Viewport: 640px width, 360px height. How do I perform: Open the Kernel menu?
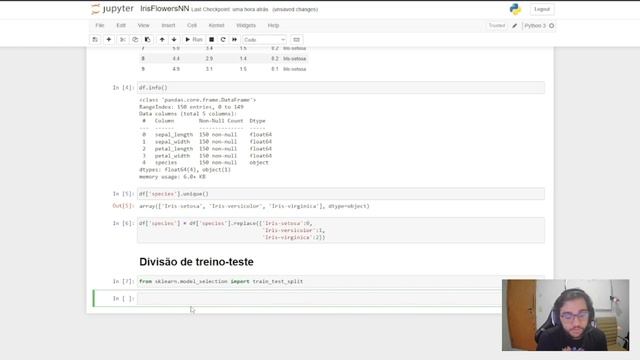point(216,25)
